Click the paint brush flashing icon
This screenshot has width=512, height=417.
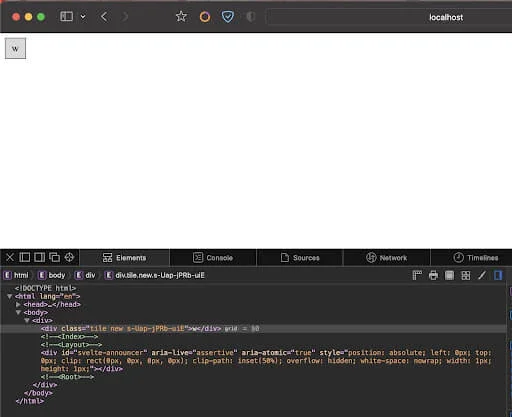pyautogui.click(x=482, y=275)
